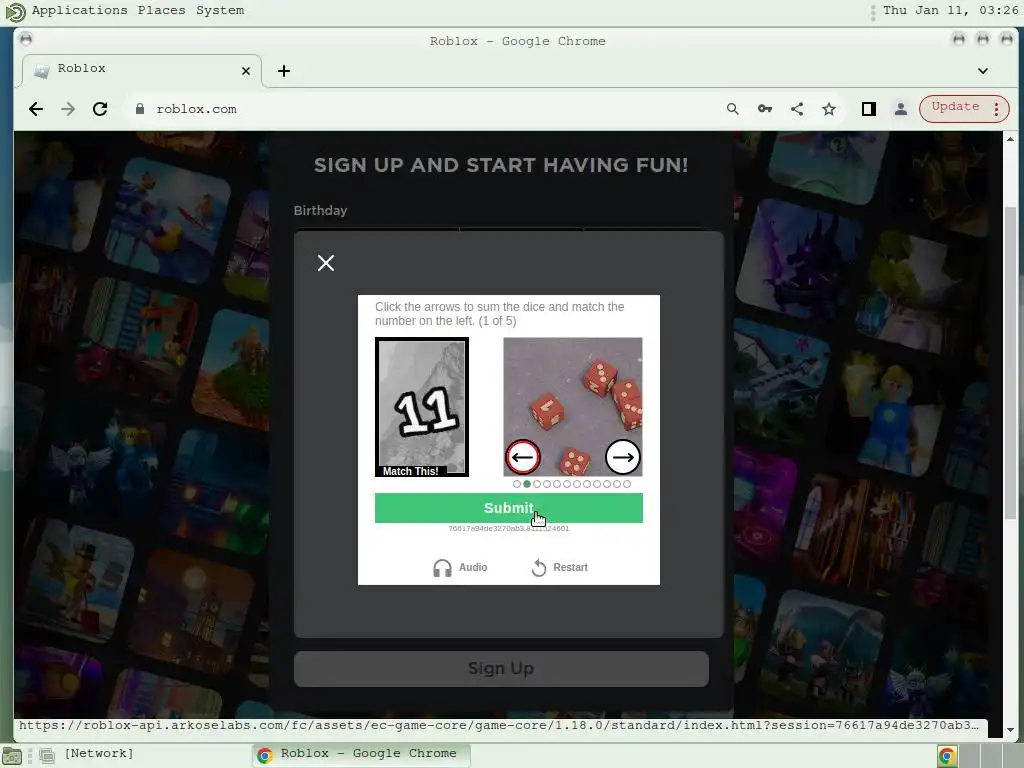Click the forward navigation arrow

coord(68,109)
